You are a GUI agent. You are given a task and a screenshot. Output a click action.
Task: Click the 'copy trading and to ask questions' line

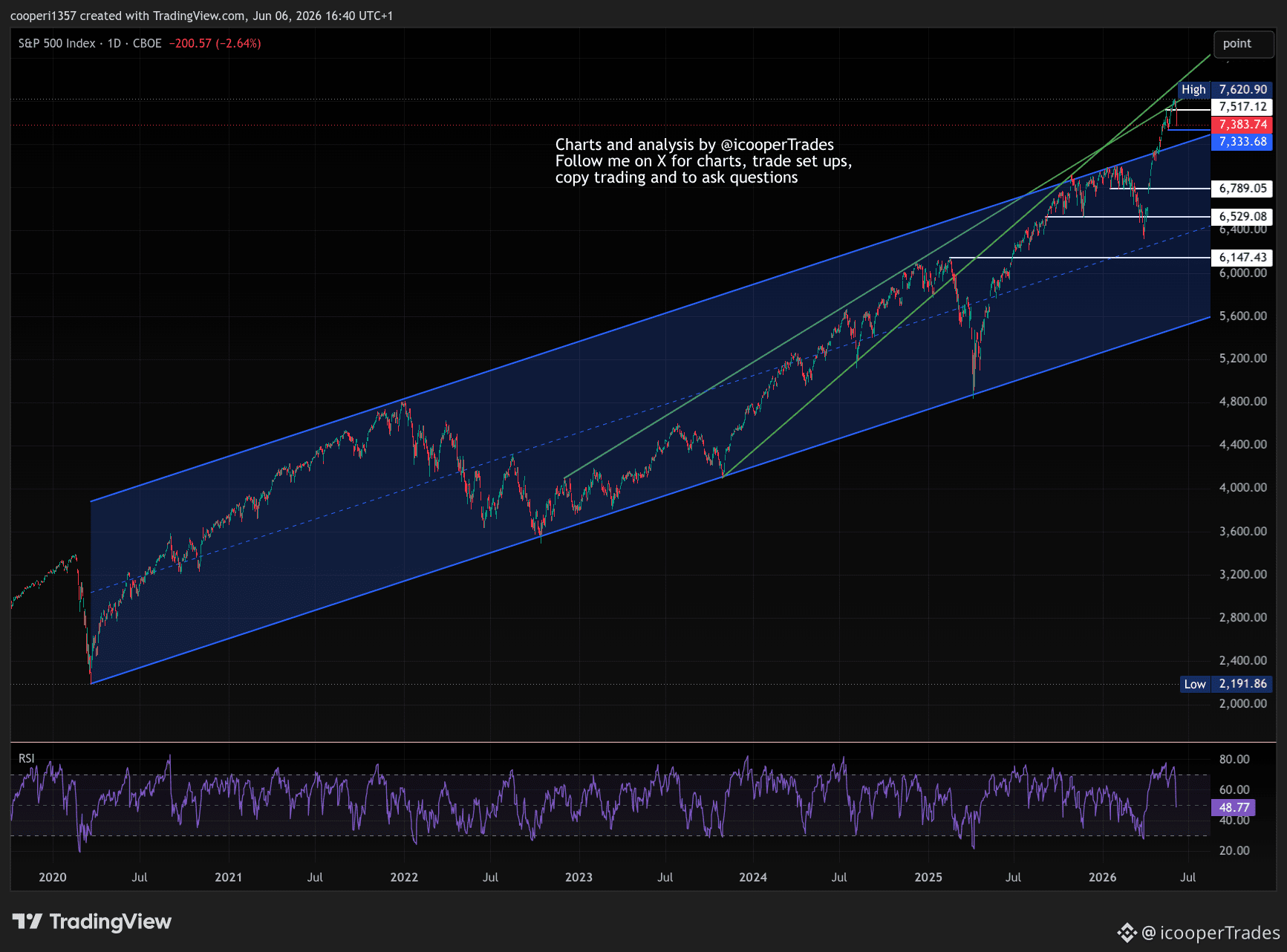point(677,177)
